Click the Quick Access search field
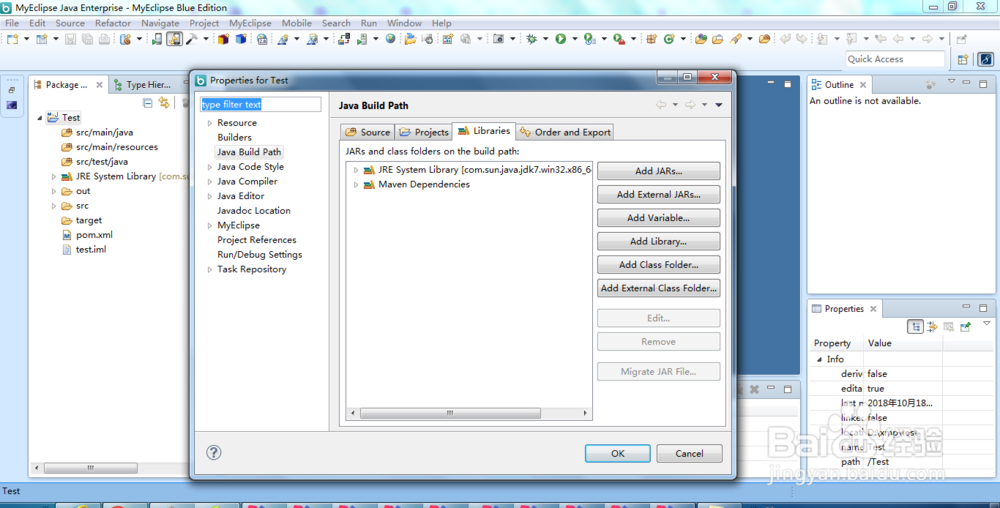Image resolution: width=1000 pixels, height=508 pixels. (895, 59)
